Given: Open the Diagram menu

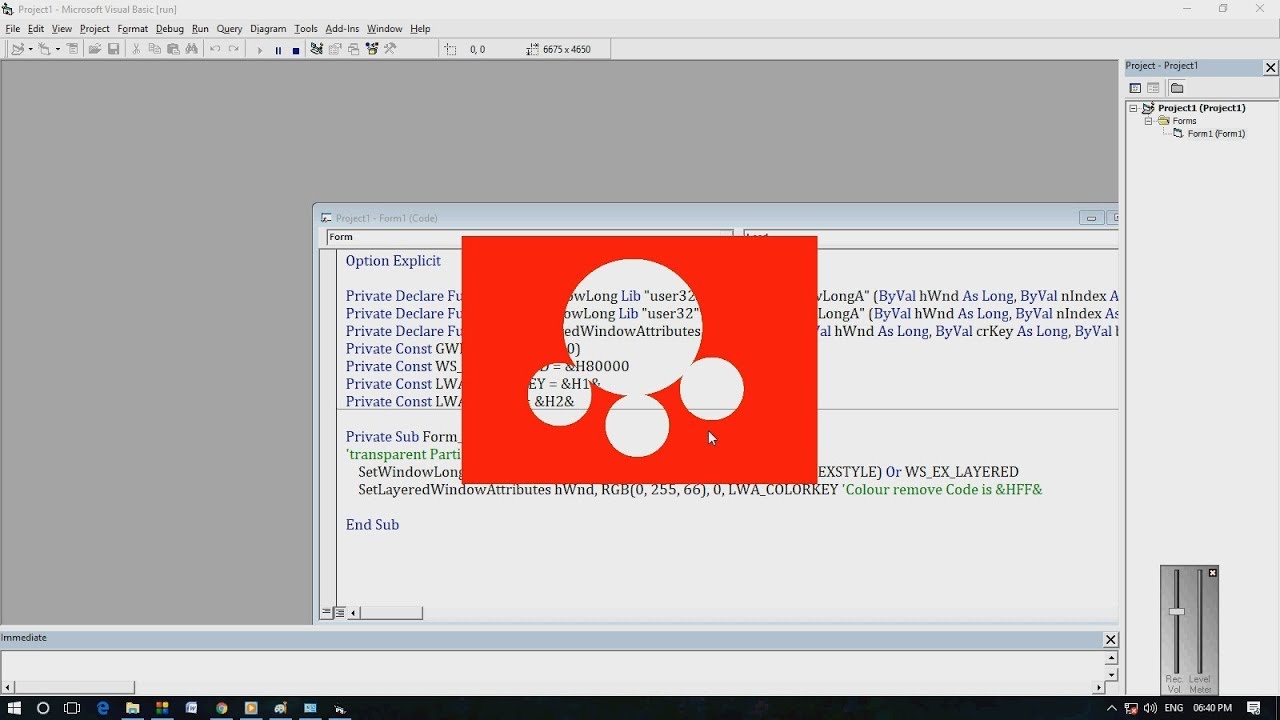Looking at the screenshot, I should tap(268, 29).
